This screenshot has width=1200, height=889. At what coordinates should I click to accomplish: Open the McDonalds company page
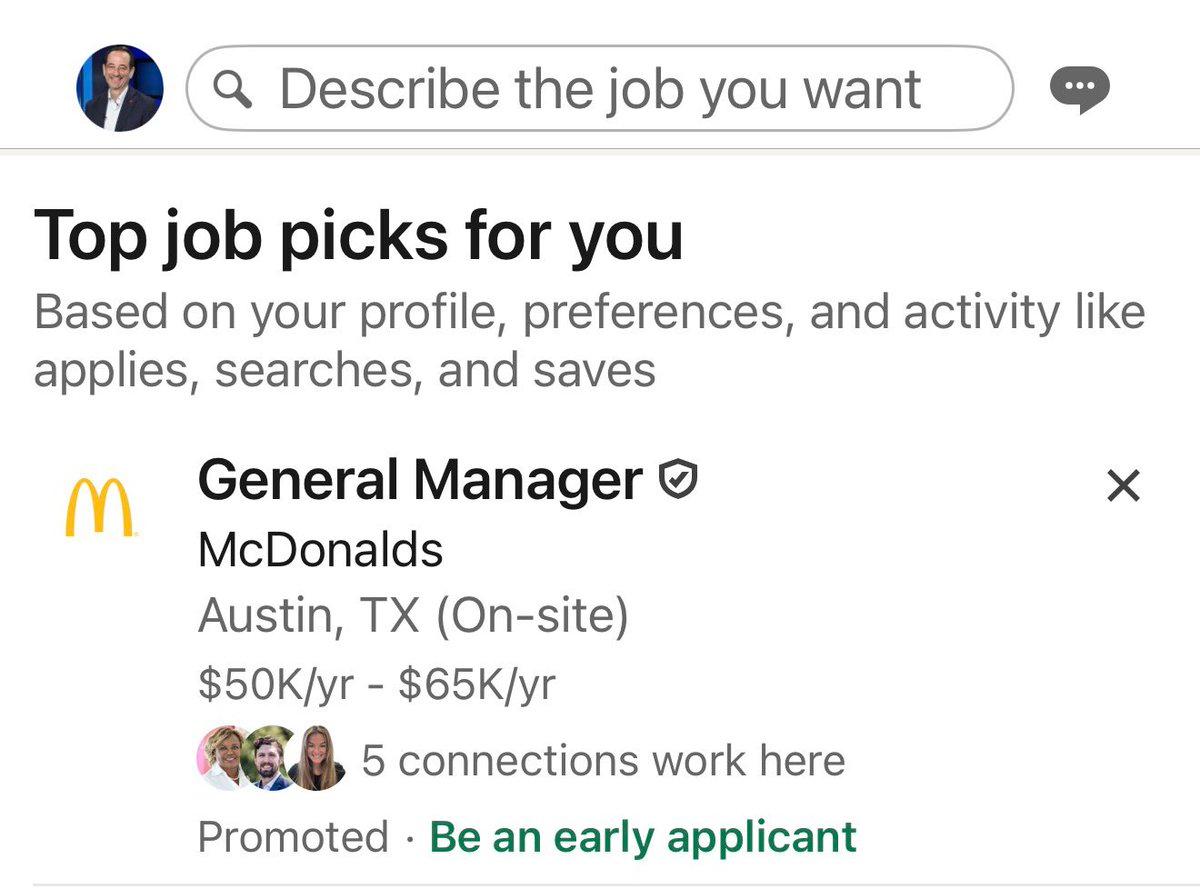[x=322, y=548]
